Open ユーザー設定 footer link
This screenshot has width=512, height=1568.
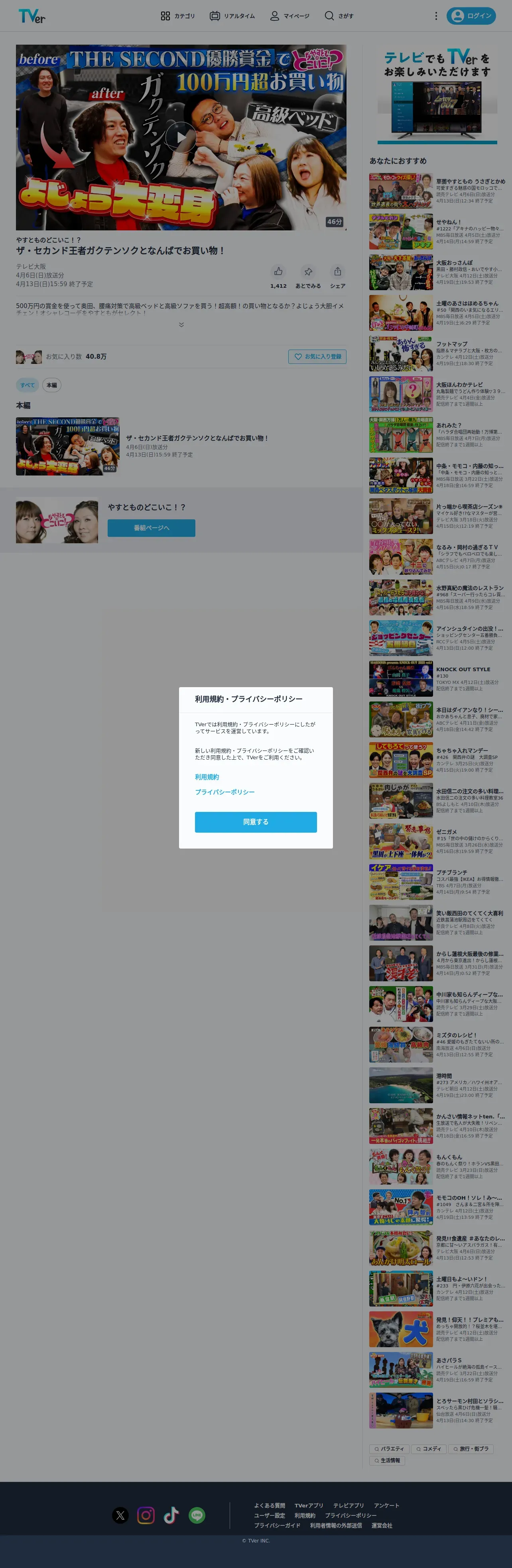(x=270, y=1516)
